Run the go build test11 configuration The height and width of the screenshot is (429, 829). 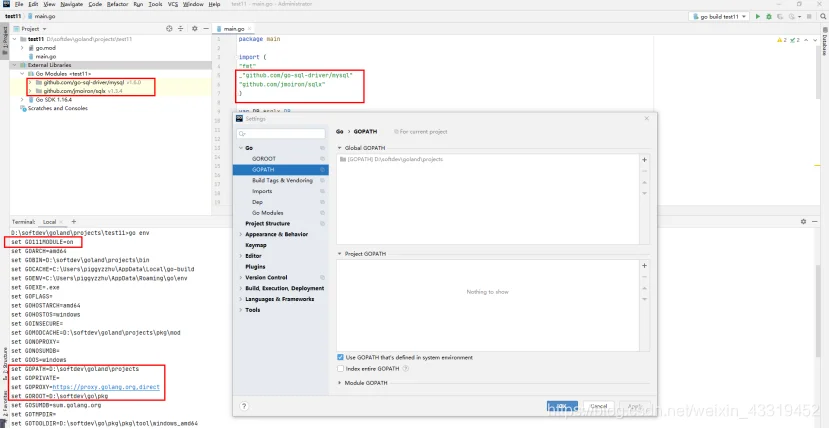pyautogui.click(x=758, y=16)
